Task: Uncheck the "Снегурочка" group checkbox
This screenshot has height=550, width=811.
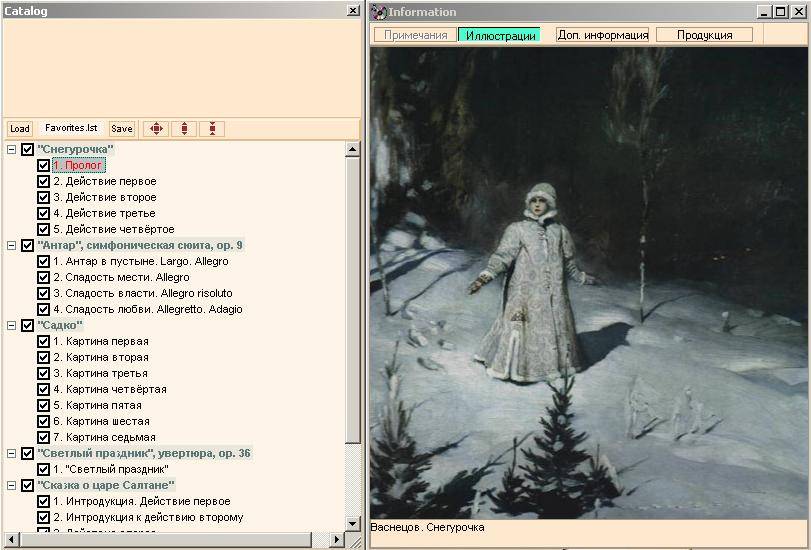Action: (x=27, y=150)
